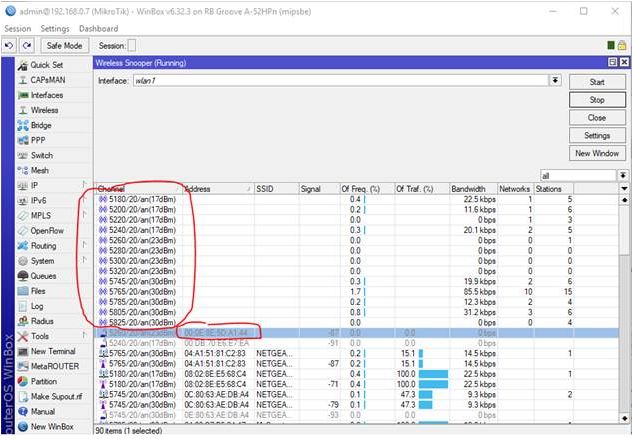Open Partition from sidebar
633x439 pixels.
pos(44,382)
